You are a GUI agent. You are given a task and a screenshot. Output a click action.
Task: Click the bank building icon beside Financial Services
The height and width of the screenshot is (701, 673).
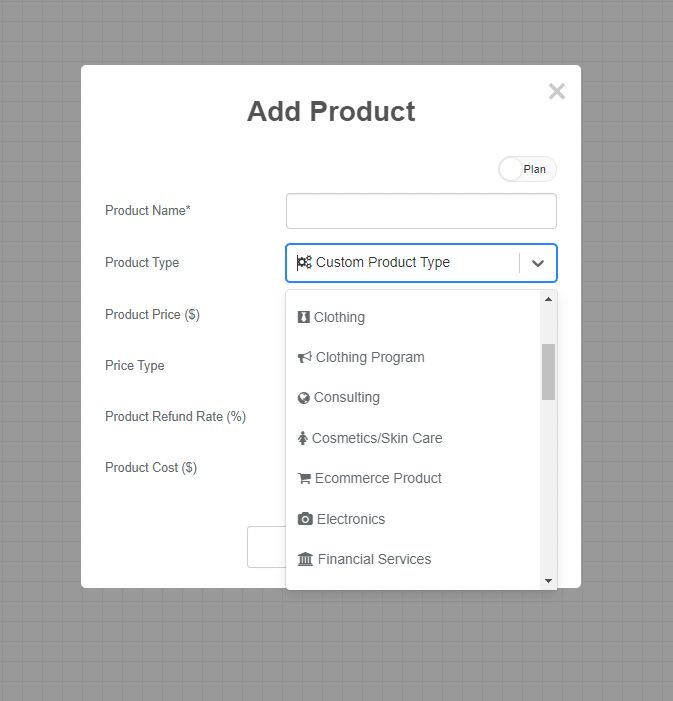pos(305,559)
